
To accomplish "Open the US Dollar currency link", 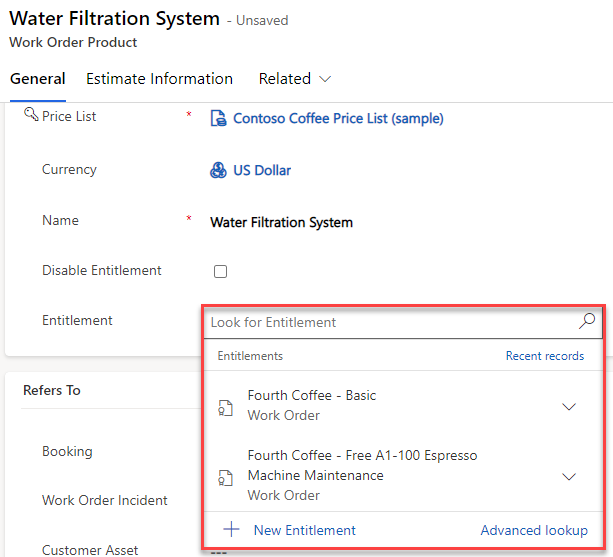I will (x=262, y=170).
